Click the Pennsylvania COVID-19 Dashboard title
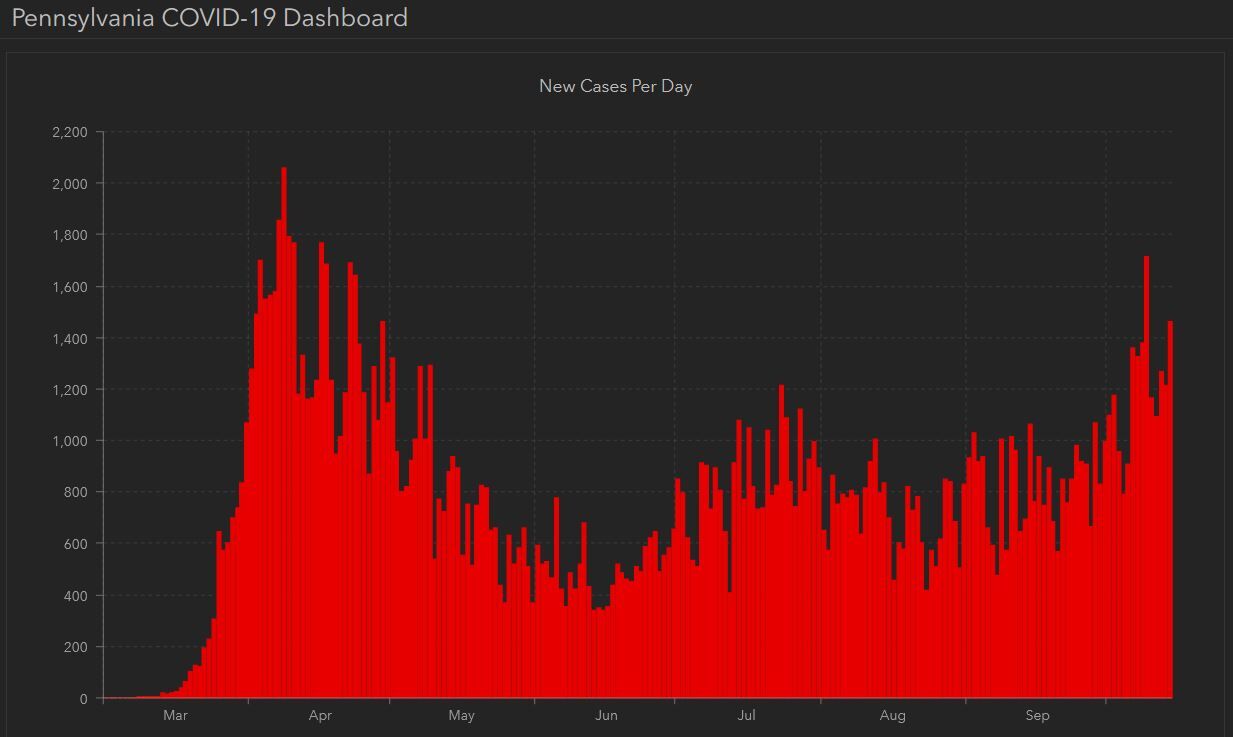 point(210,18)
